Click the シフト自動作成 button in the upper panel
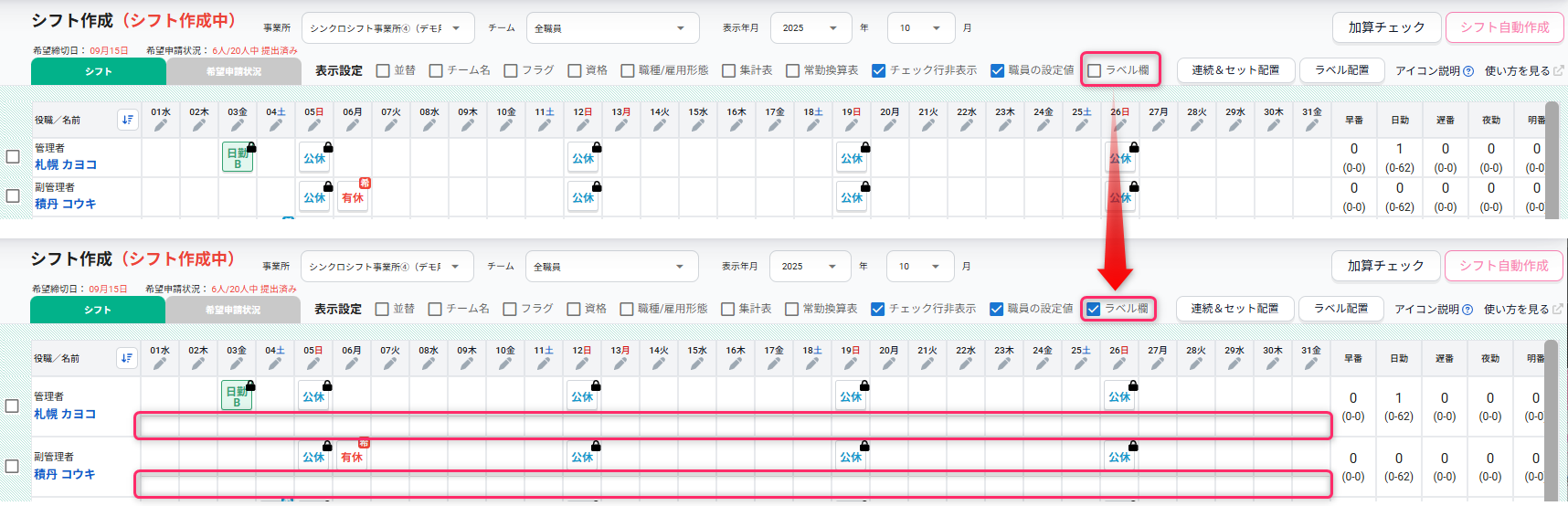This screenshot has width=1568, height=506. (x=1504, y=27)
